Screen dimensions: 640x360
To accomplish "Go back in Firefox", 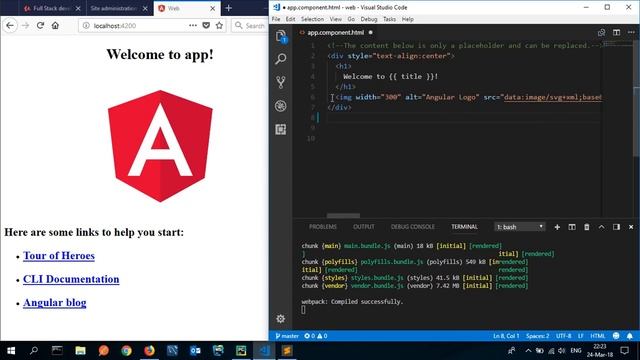I will click(10, 26).
